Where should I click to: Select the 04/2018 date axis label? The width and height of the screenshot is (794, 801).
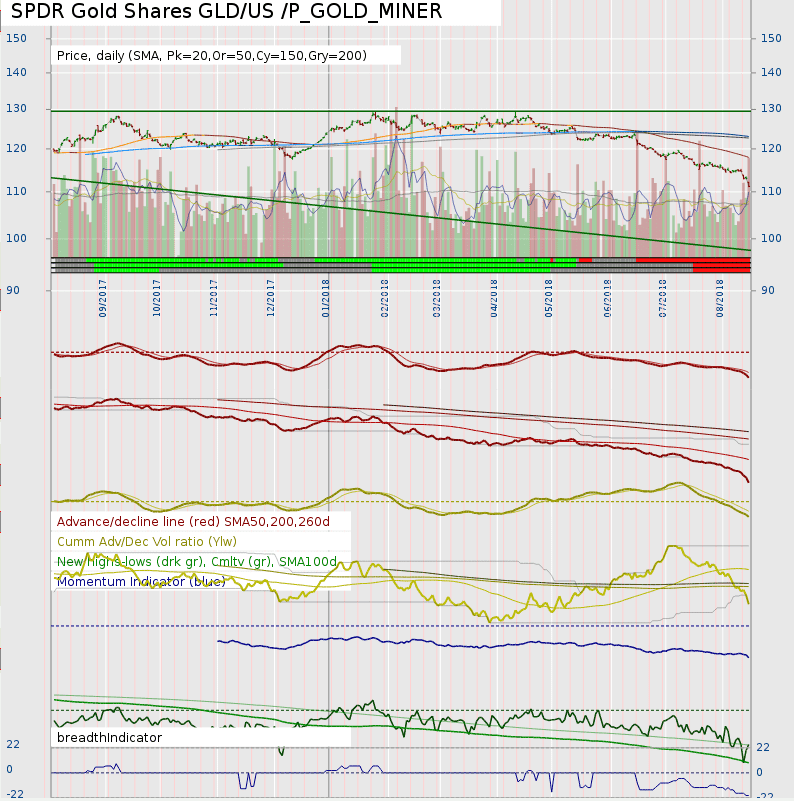tap(494, 297)
